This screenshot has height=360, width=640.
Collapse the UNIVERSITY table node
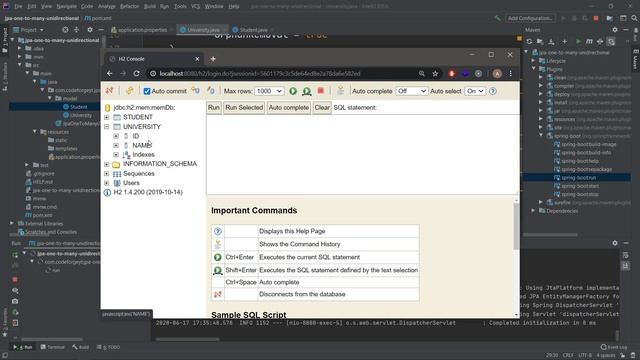coord(107,127)
